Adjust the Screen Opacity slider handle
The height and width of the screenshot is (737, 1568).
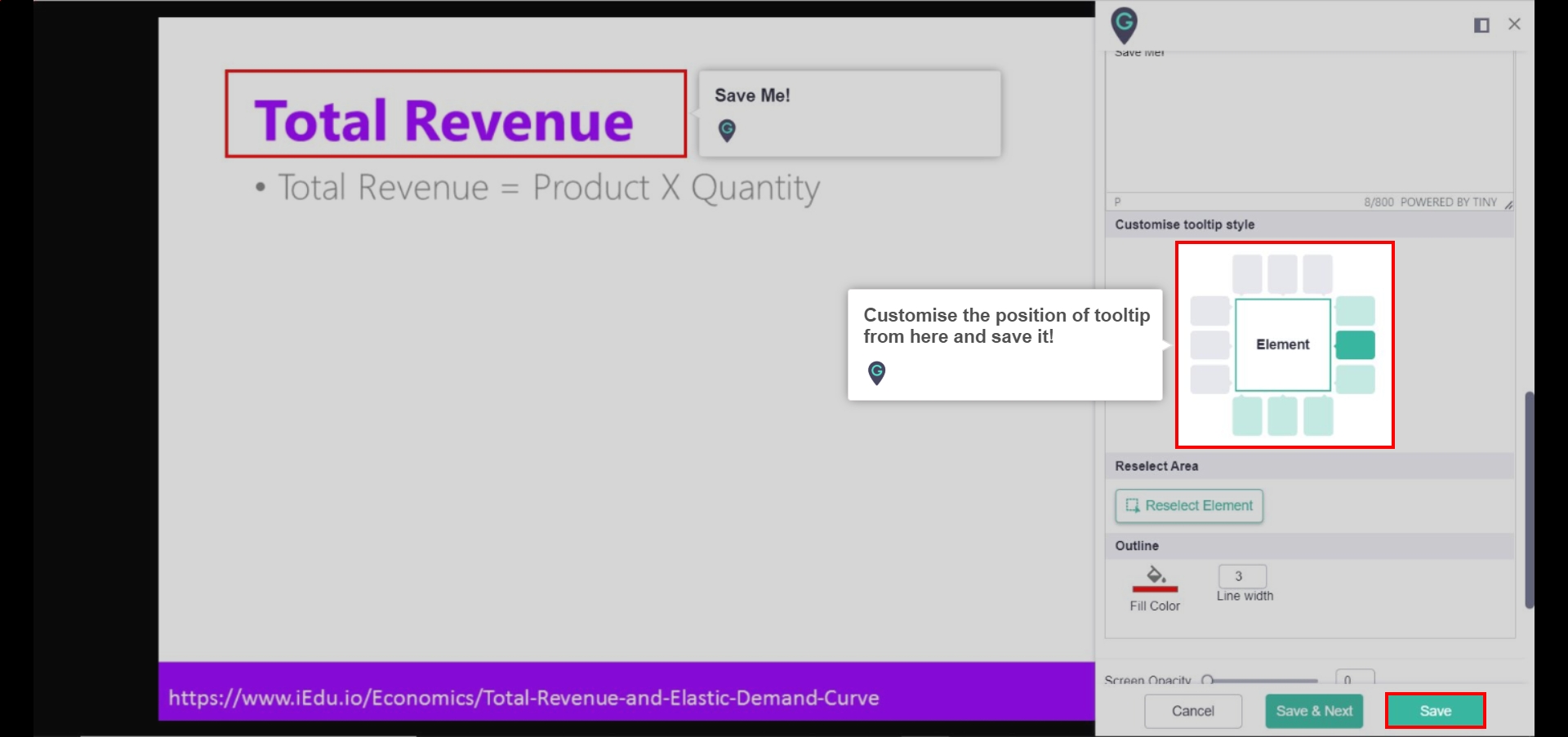click(1207, 680)
